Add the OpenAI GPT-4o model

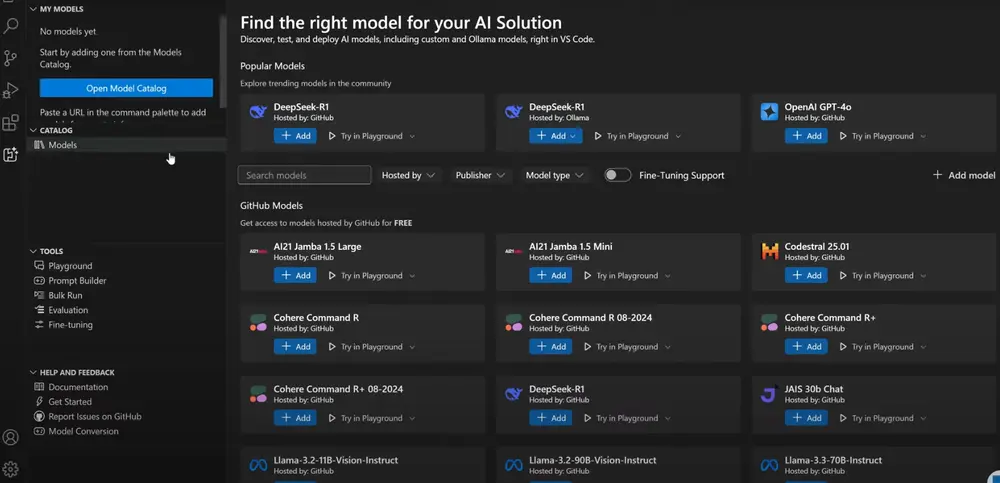pyautogui.click(x=806, y=136)
